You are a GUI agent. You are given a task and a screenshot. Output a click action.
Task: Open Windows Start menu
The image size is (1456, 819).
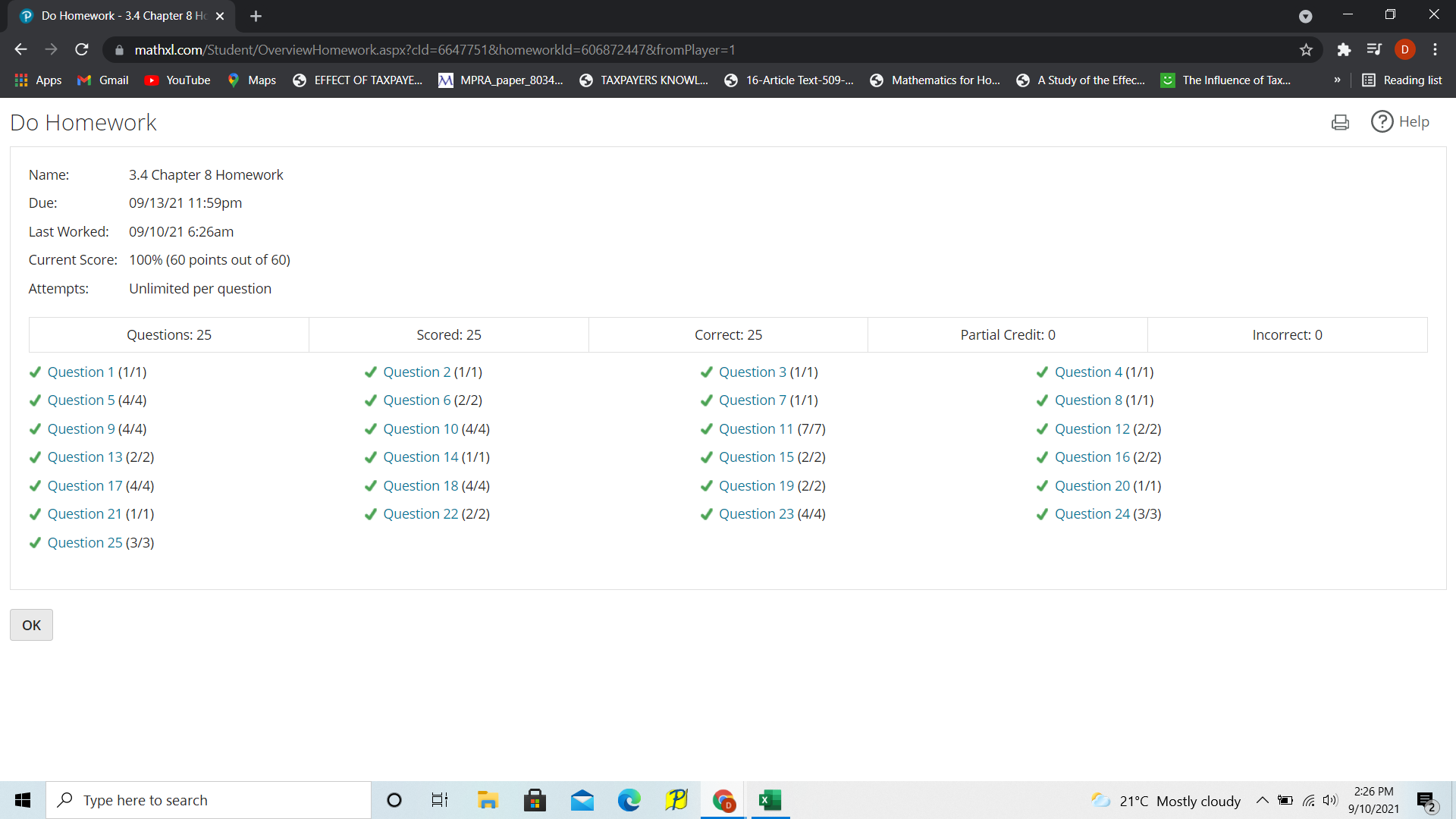23,800
